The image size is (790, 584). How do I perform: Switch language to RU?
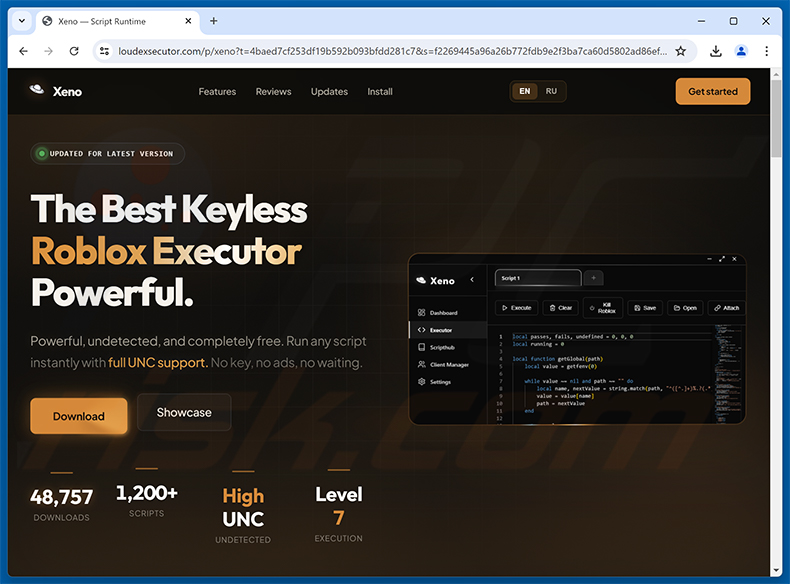point(551,91)
